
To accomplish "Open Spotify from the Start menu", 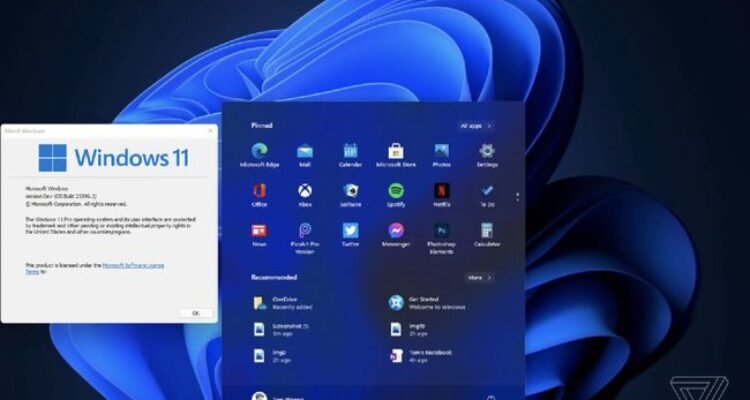I will (x=396, y=195).
